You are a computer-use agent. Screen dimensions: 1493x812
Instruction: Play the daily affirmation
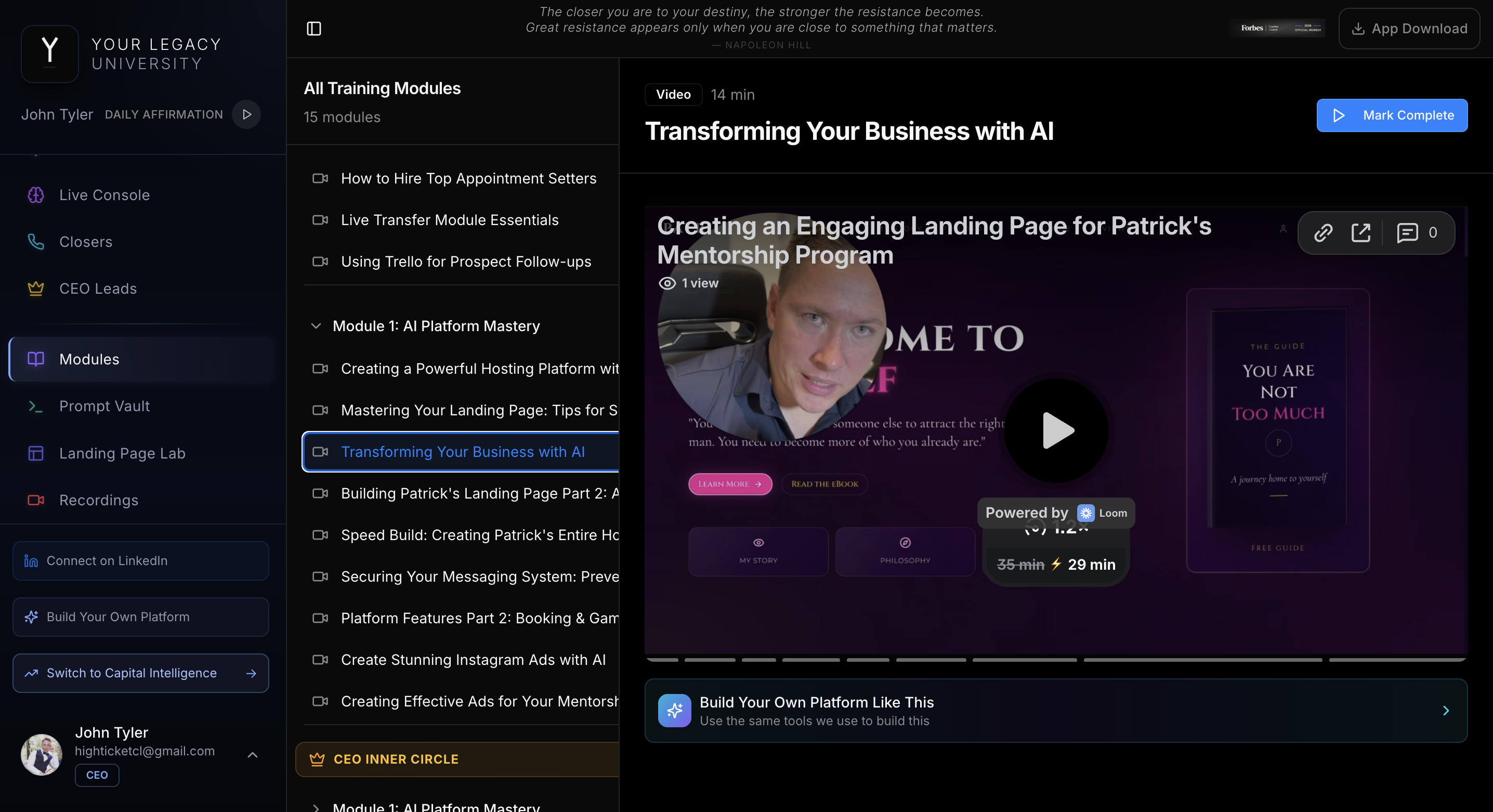[246, 114]
